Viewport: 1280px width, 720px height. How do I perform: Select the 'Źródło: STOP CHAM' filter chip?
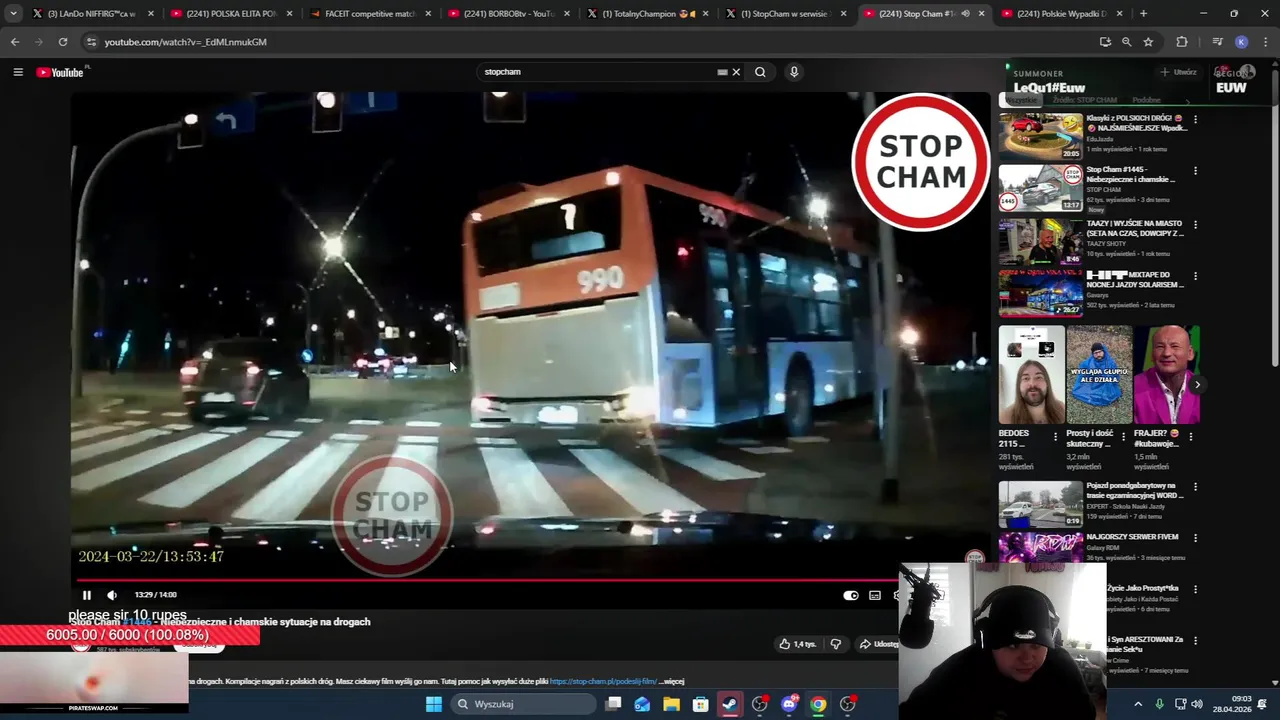pyautogui.click(x=1084, y=100)
